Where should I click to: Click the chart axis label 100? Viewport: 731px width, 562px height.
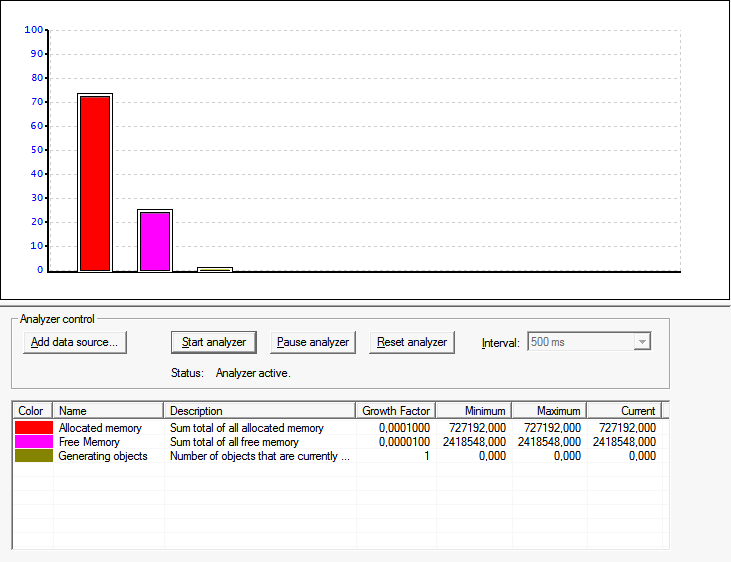pyautogui.click(x=34, y=30)
